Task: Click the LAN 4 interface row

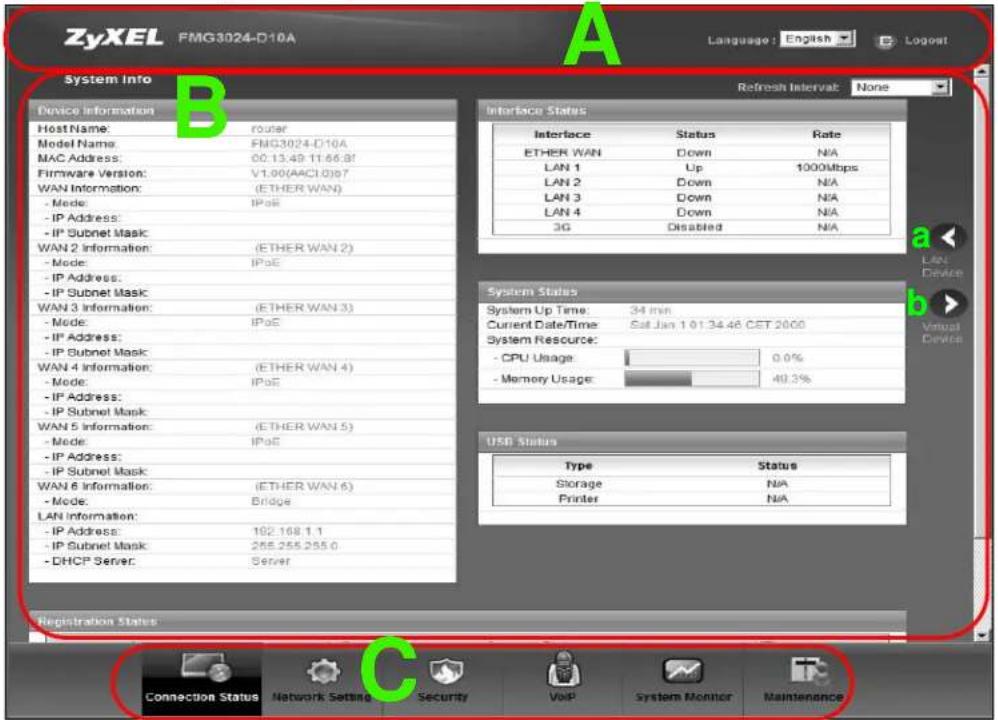Action: coord(691,212)
